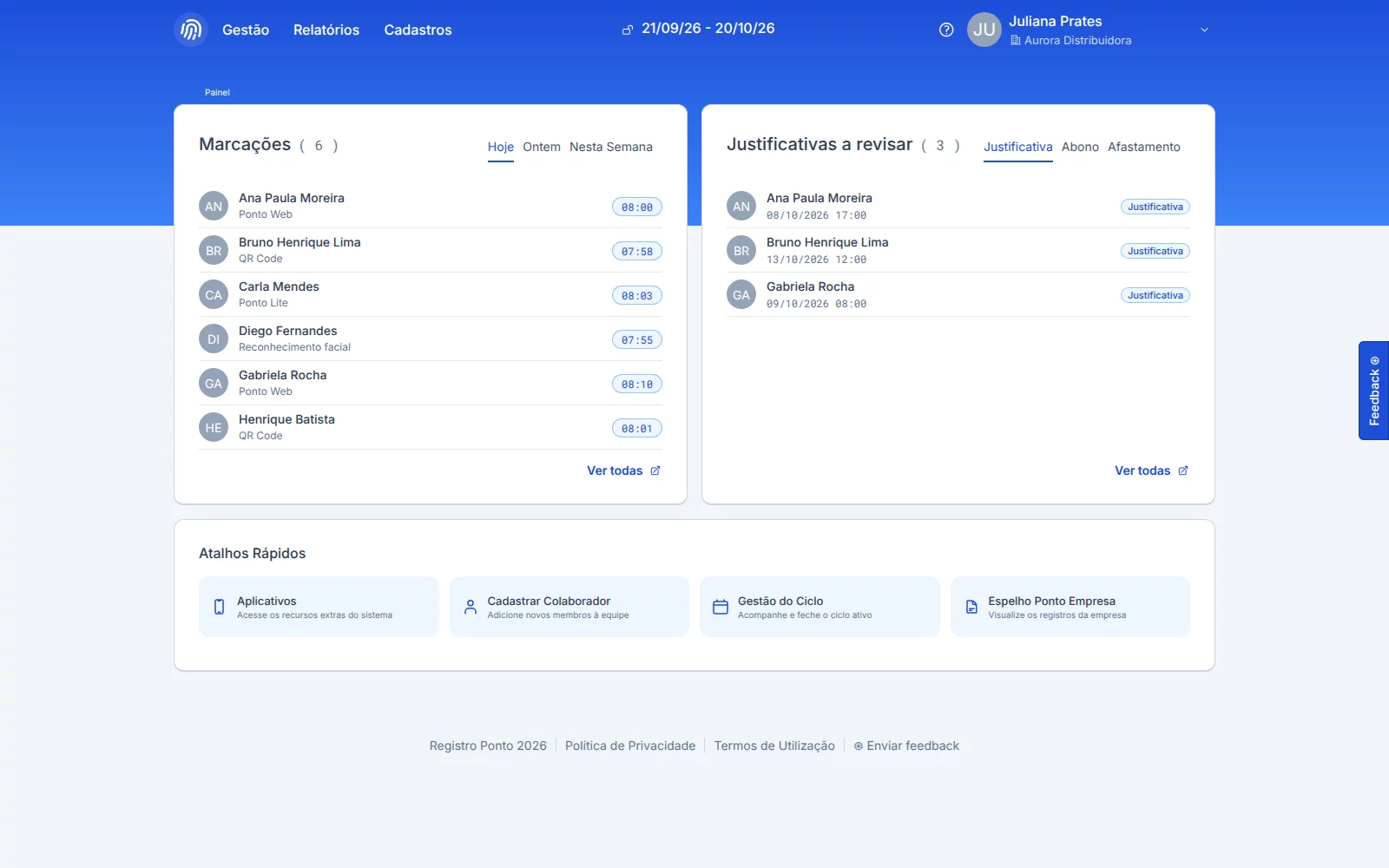Viewport: 1389px width, 868px height.
Task: Click the calendar icon in Gestão do Ciclo
Action: (721, 607)
